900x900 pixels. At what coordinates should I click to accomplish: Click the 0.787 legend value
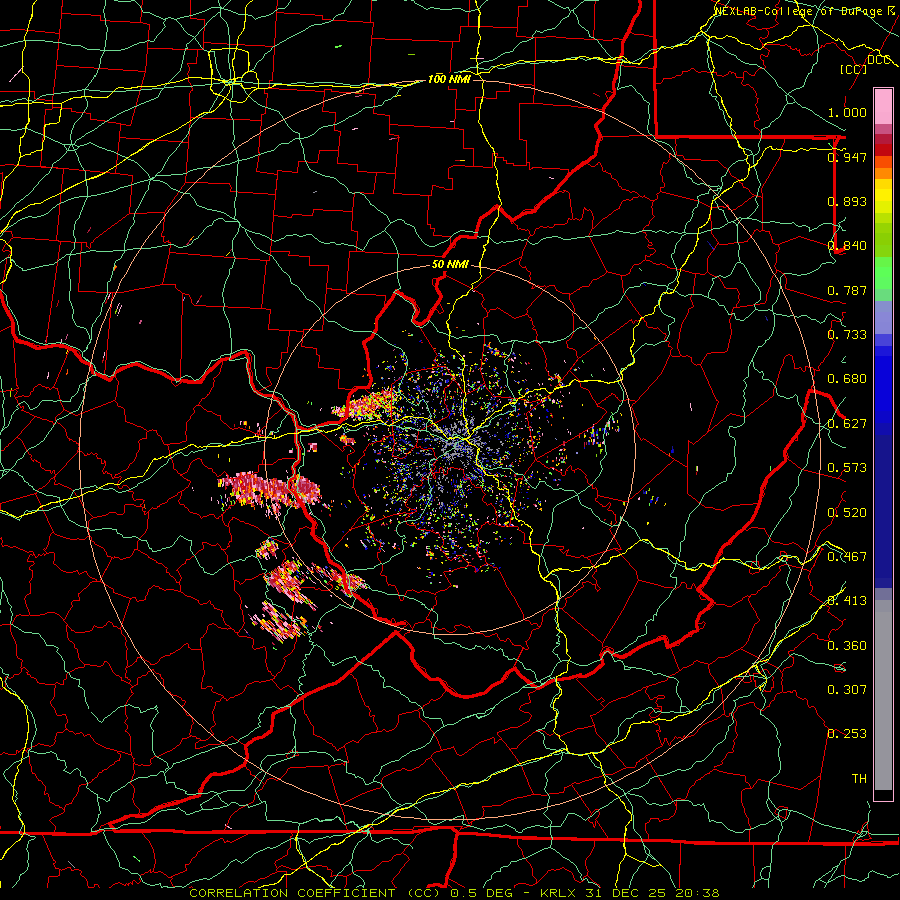pyautogui.click(x=847, y=290)
